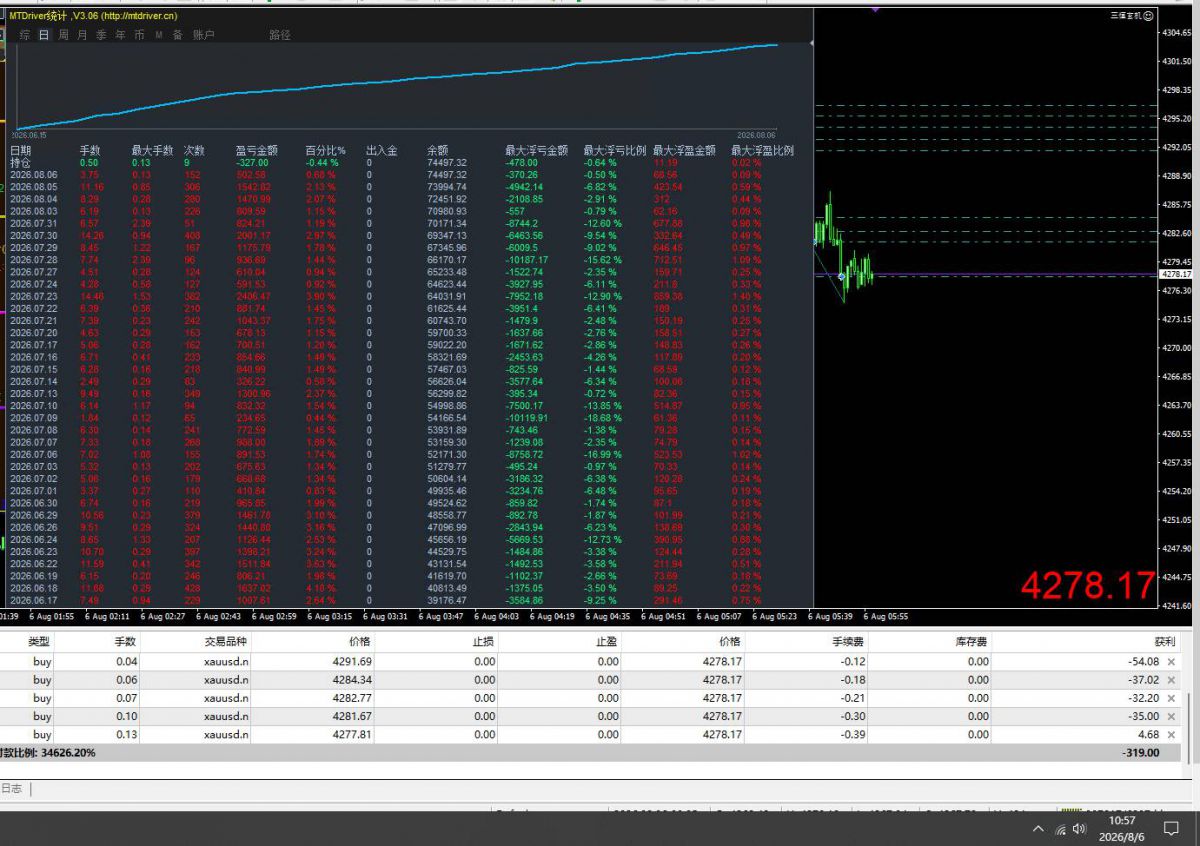Sort by 获利 column header
Screen dimensions: 1200x846
[1164, 642]
